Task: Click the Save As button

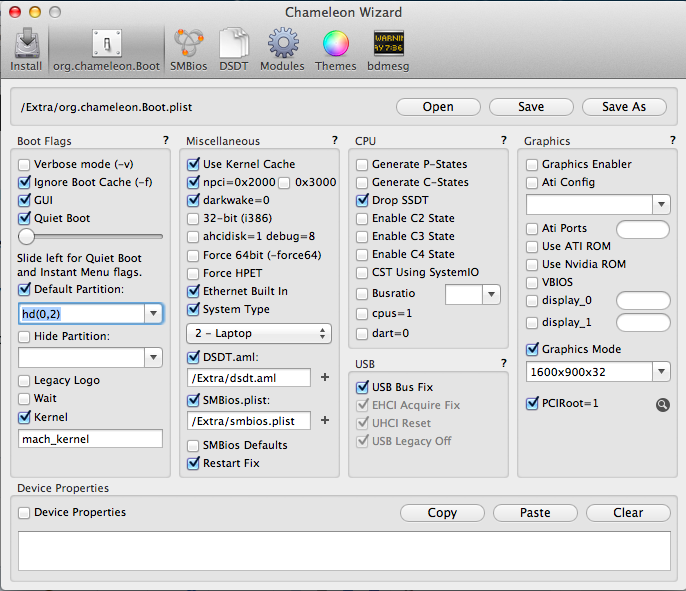Action: tap(623, 107)
